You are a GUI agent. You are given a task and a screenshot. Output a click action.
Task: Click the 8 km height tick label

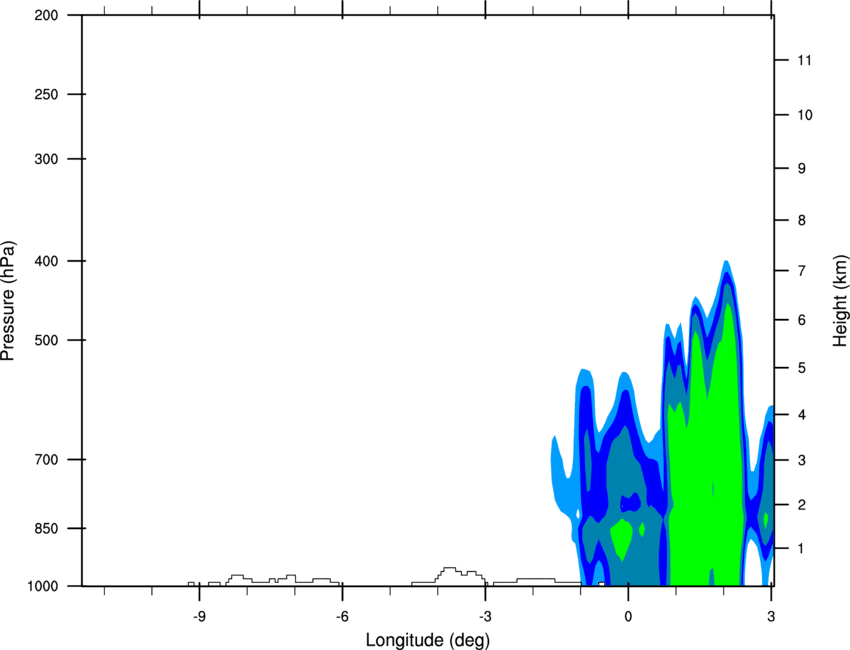click(802, 220)
